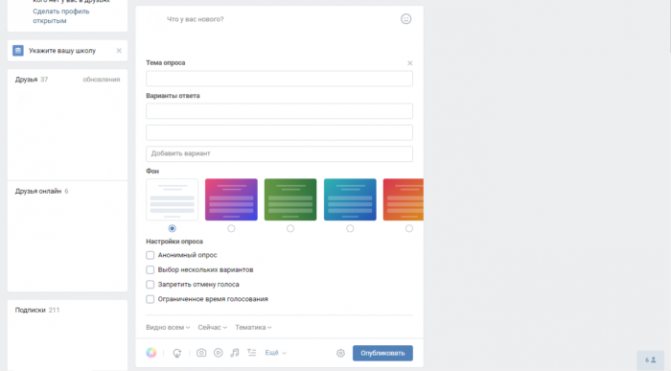Select the green background radio button
The height and width of the screenshot is (371, 671).
tap(291, 229)
